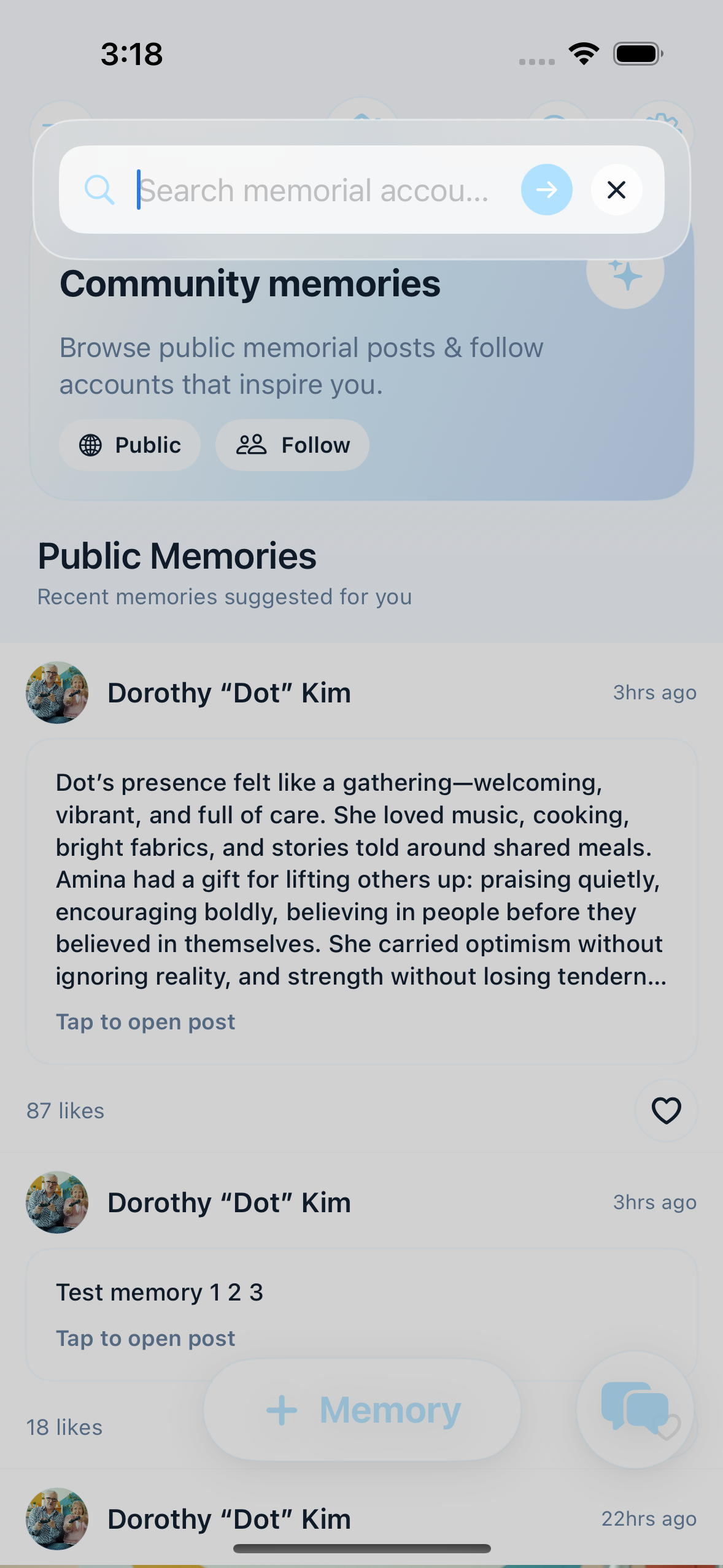Tap first Dorothy "Dot" Kim avatar
This screenshot has width=723, height=1568.
pos(57,693)
